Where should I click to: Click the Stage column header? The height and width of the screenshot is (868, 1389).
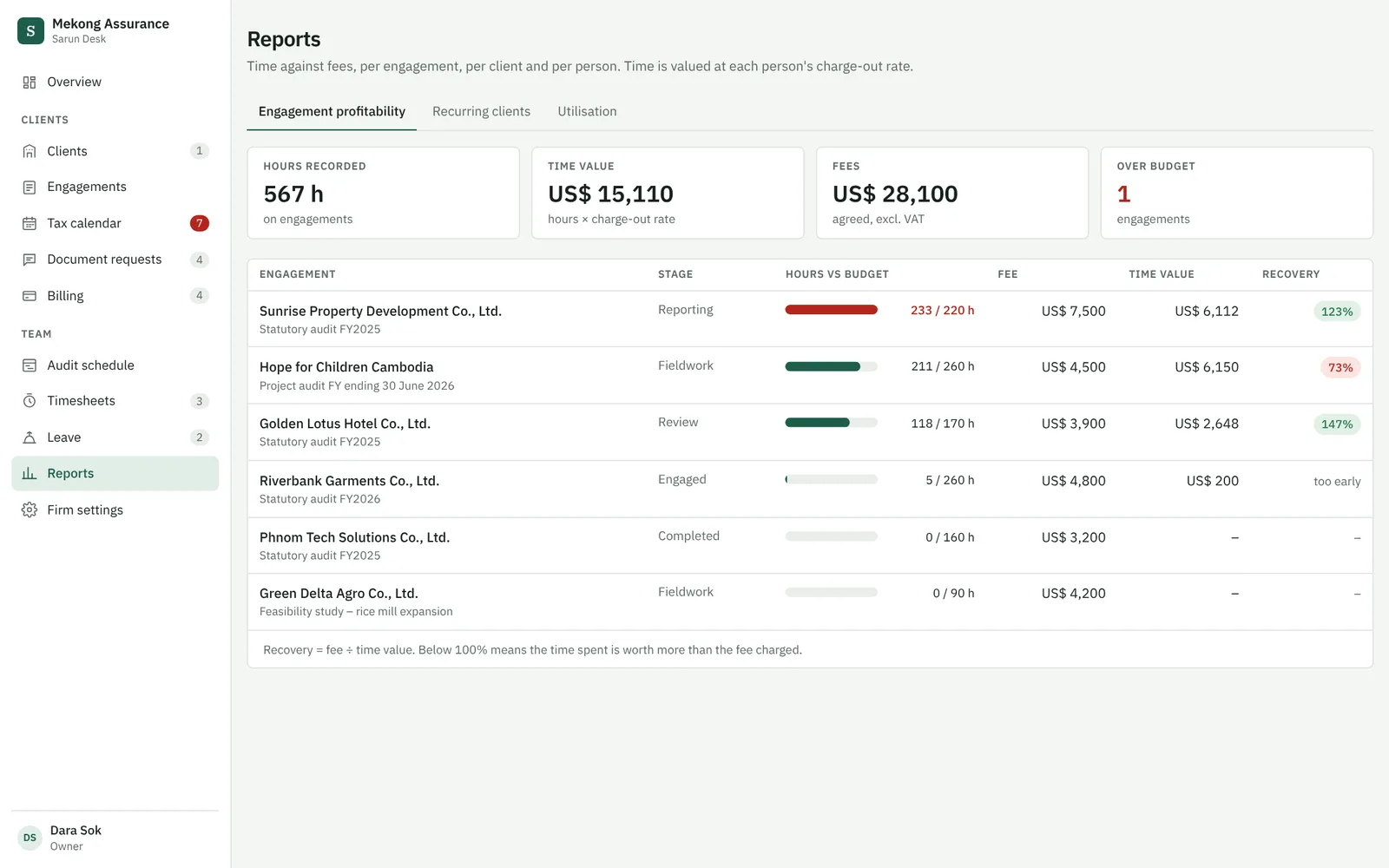[675, 274]
